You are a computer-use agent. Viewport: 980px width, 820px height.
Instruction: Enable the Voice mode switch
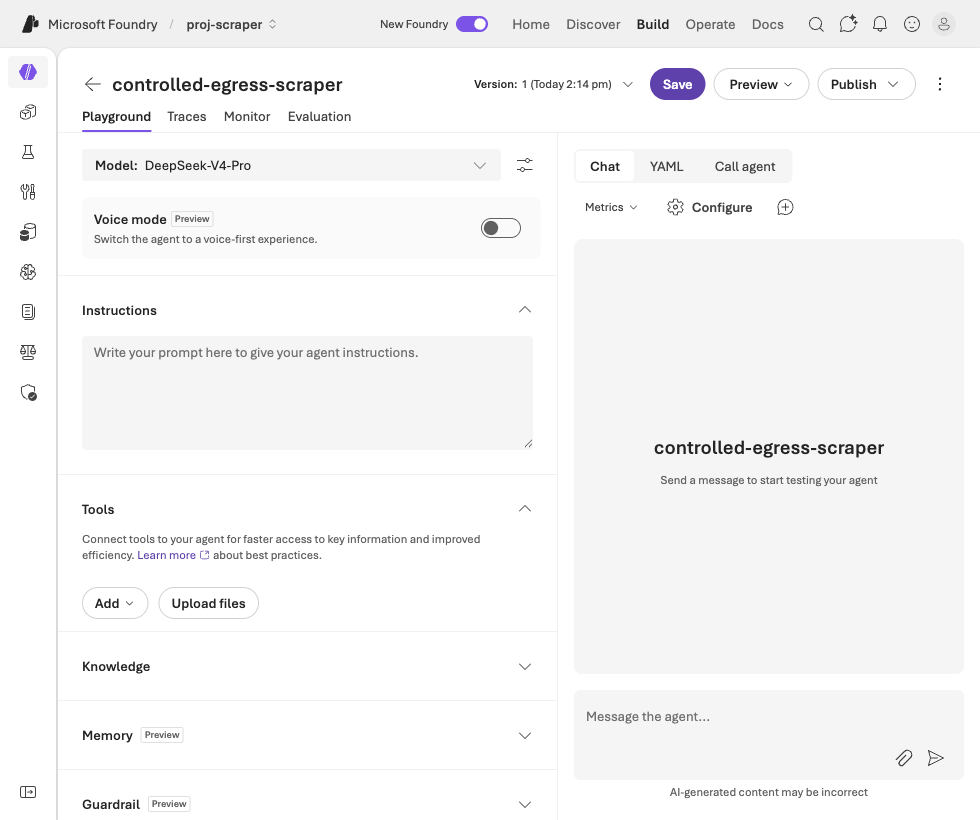[501, 228]
